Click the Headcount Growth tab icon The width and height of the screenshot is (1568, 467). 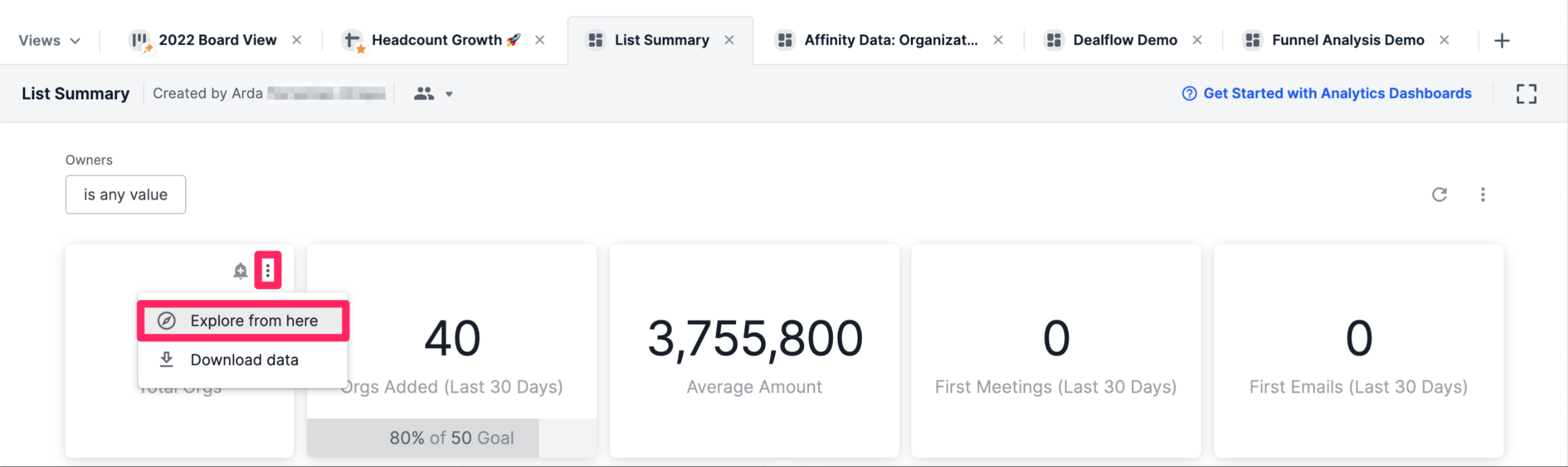(352, 40)
